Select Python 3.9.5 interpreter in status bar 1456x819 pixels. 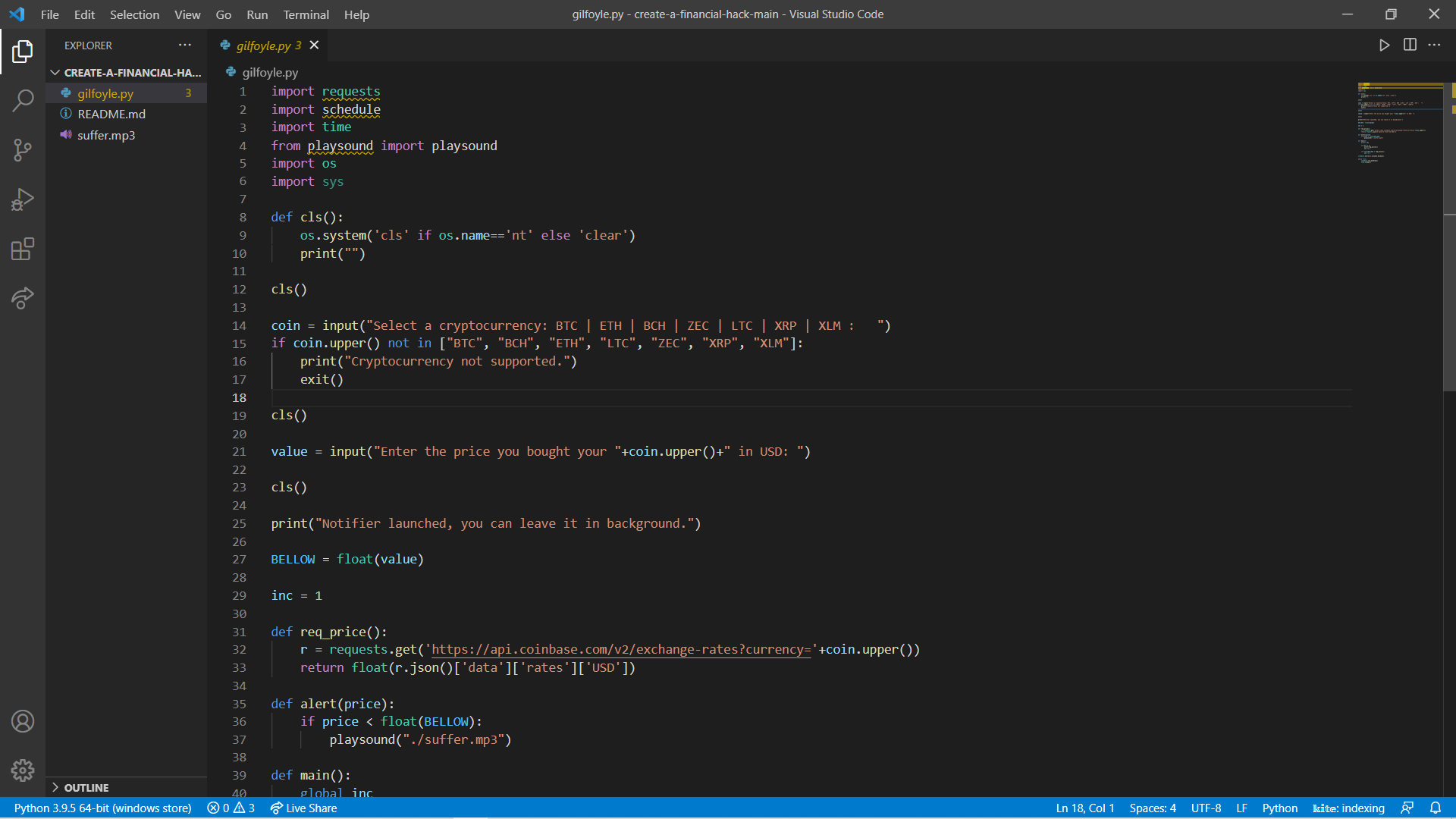(x=102, y=808)
